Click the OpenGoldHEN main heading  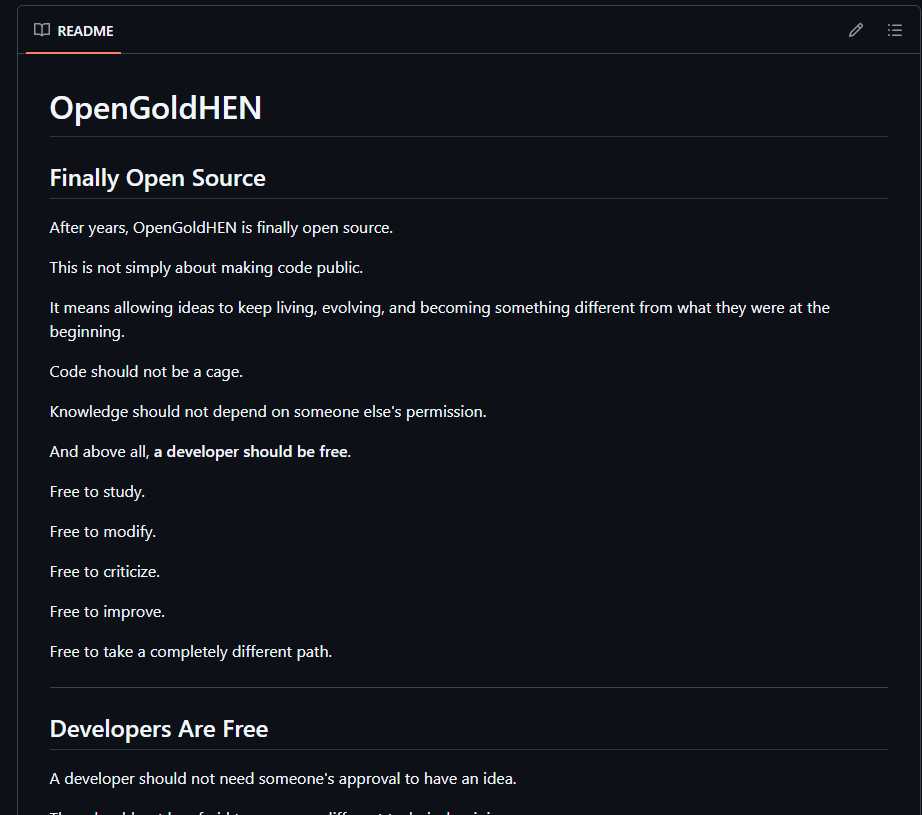[156, 108]
